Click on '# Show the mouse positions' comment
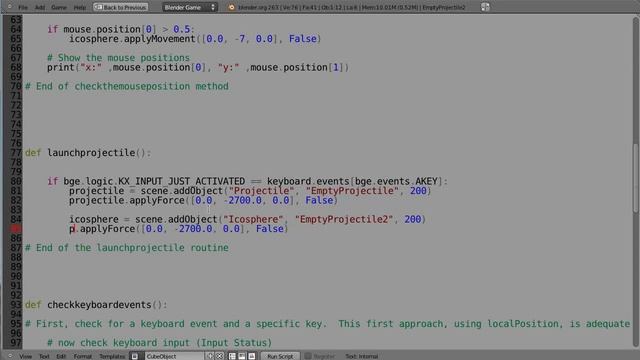Image resolution: width=640 pixels, height=360 pixels. click(x=118, y=58)
